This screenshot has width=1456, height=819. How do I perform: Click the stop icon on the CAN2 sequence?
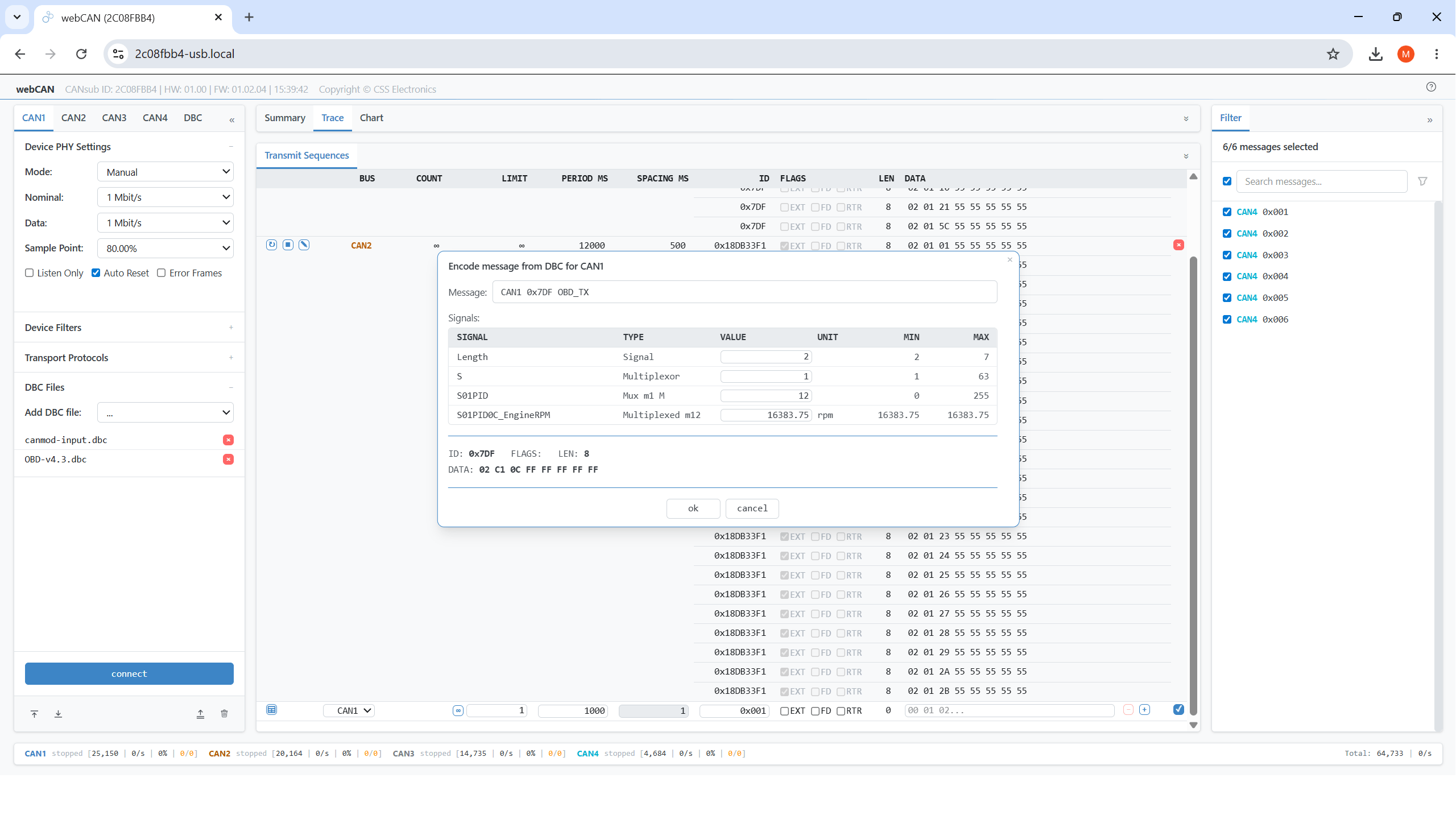click(x=288, y=245)
